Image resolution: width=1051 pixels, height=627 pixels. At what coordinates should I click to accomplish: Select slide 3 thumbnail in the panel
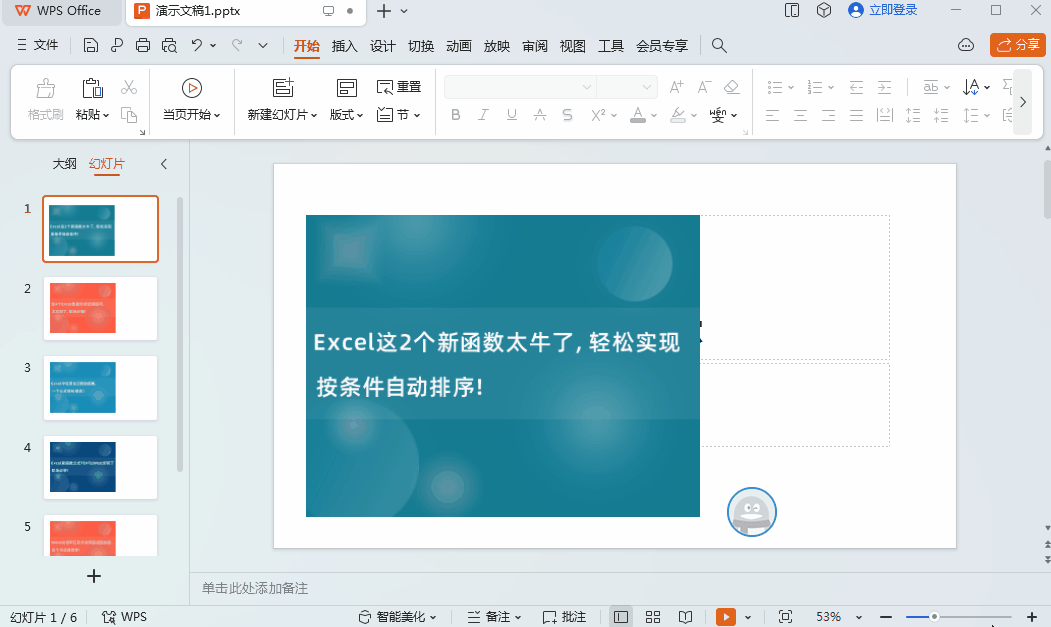[x=100, y=388]
